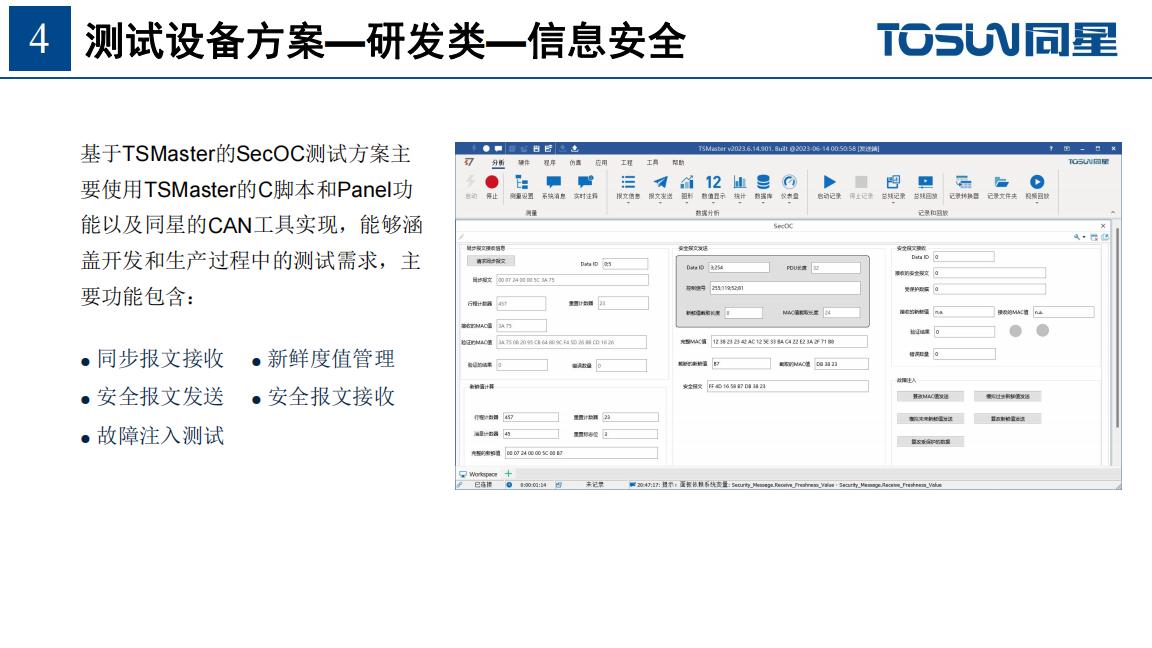Click 模拟未来新鲜度值发送 button
Viewport: 1152px width, 648px height.
pos(930,419)
